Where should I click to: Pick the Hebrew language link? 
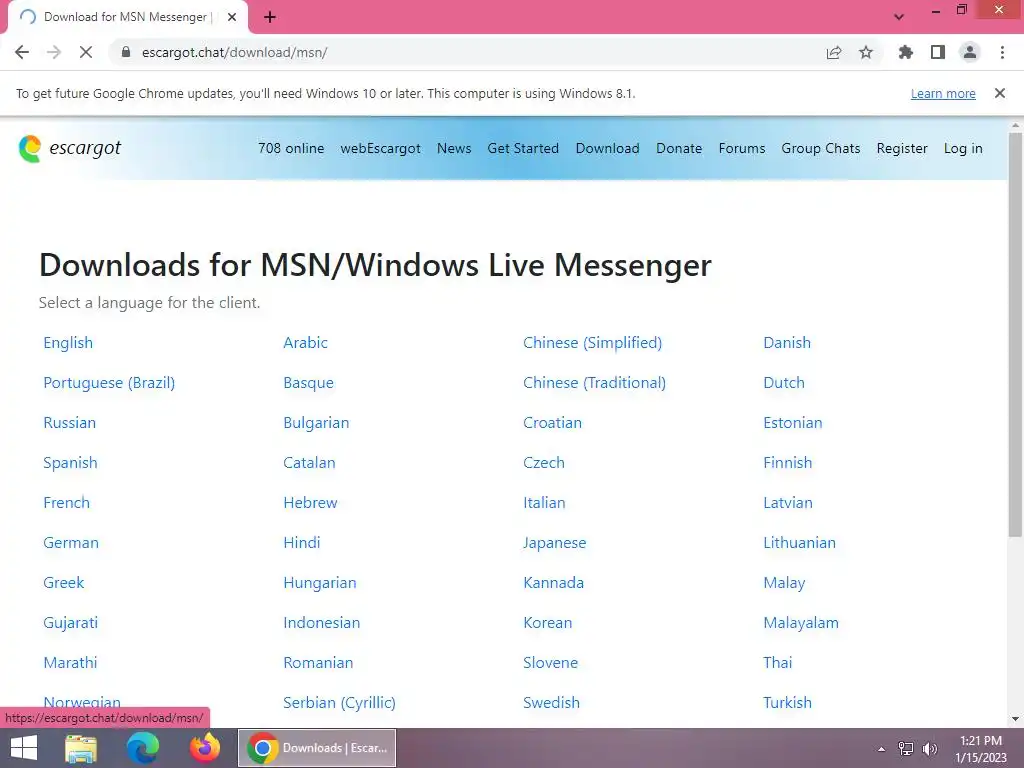pos(310,503)
